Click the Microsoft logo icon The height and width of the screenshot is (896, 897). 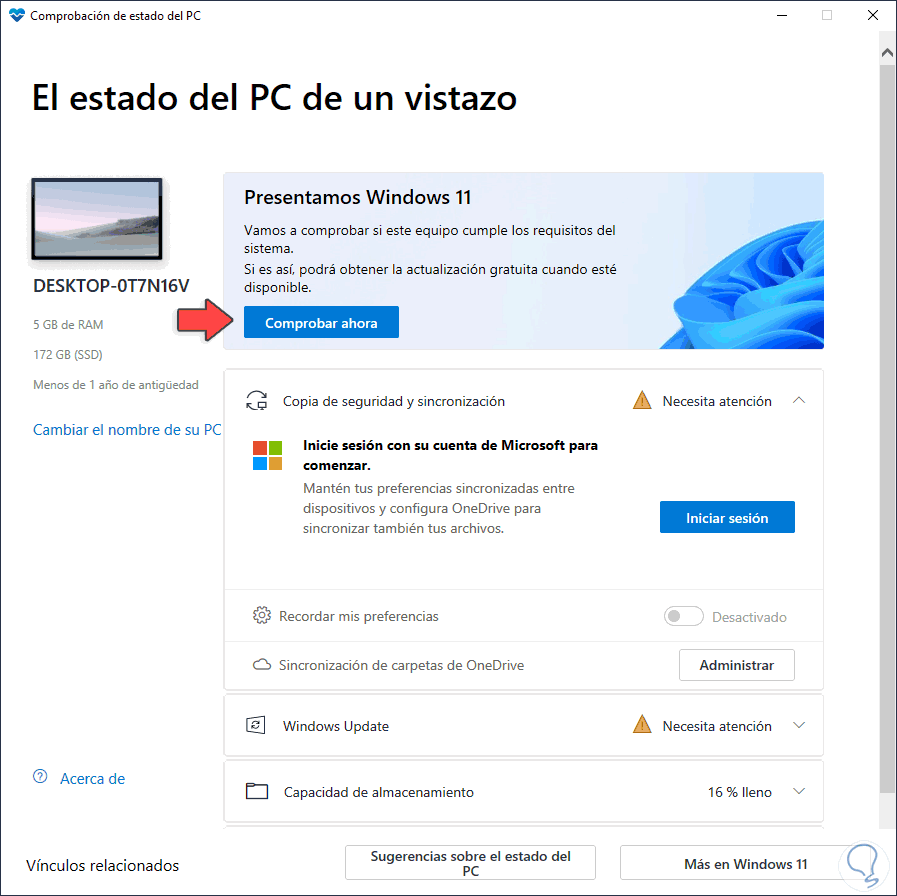(x=267, y=455)
